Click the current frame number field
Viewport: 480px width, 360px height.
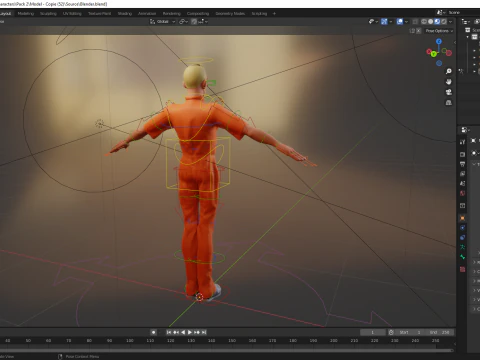tap(373, 332)
